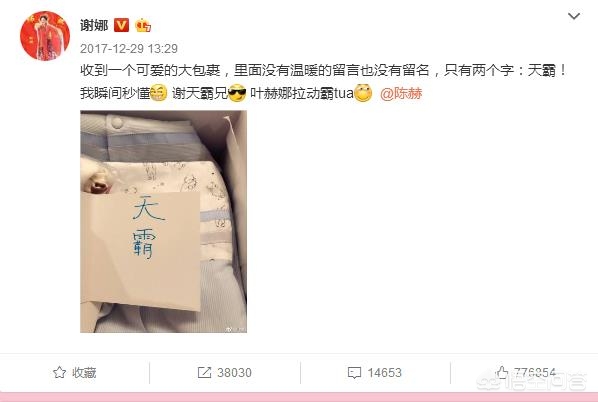Image resolution: width=598 pixels, height=402 pixels.
Task: Click the comment bubble icon
Action: [354, 373]
